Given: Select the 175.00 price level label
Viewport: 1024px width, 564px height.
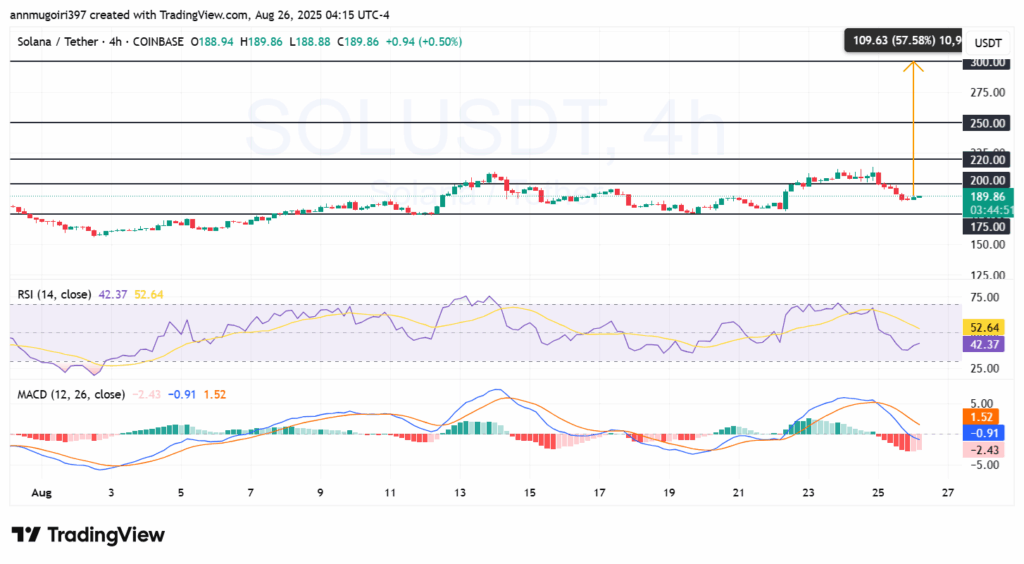Looking at the screenshot, I should click(x=987, y=227).
